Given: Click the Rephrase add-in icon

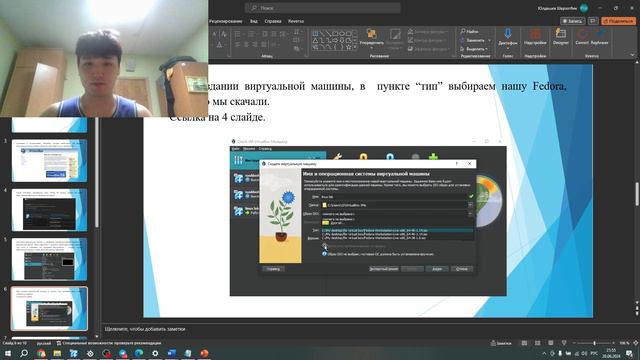Looking at the screenshot, I should [x=599, y=38].
